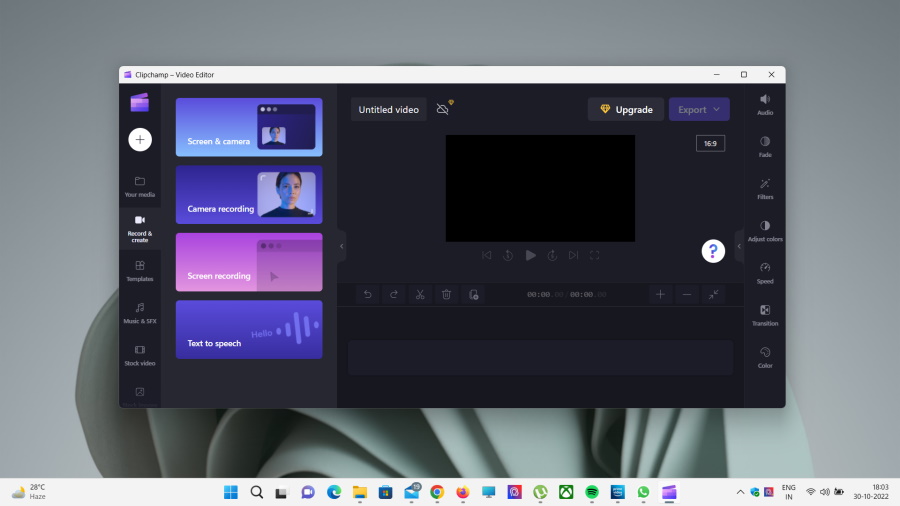The width and height of the screenshot is (900, 506).
Task: Open the Filters panel
Action: pyautogui.click(x=765, y=188)
